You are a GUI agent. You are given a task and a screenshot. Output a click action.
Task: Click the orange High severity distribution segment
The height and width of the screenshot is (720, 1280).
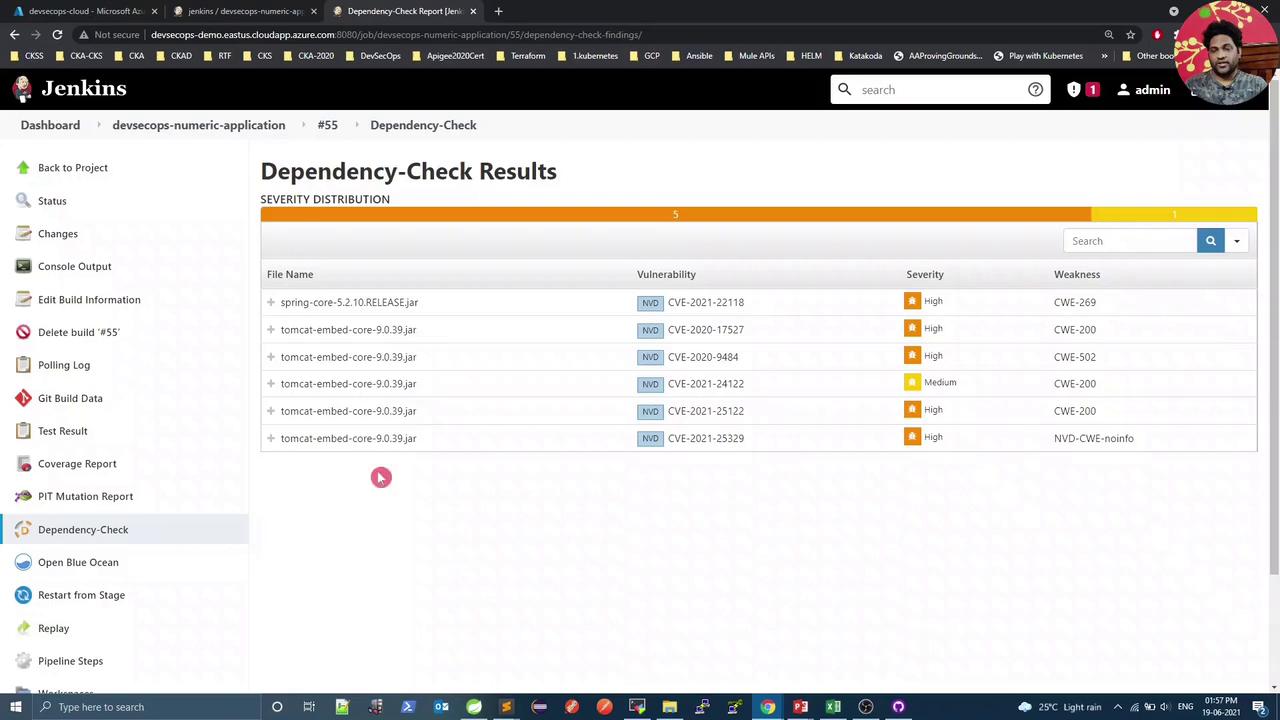[675, 214]
